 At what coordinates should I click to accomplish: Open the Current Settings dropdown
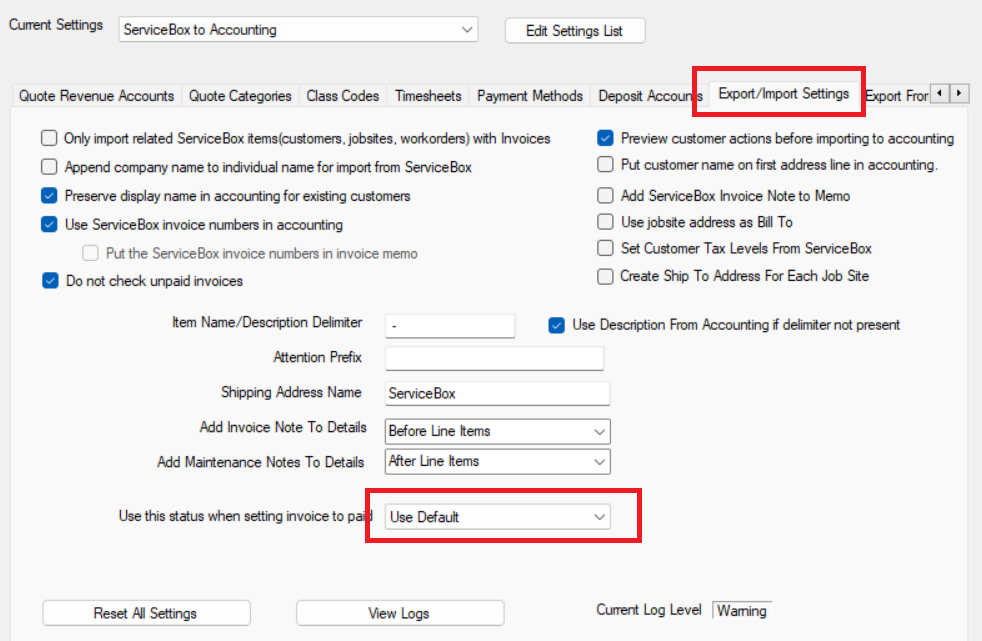pos(298,29)
